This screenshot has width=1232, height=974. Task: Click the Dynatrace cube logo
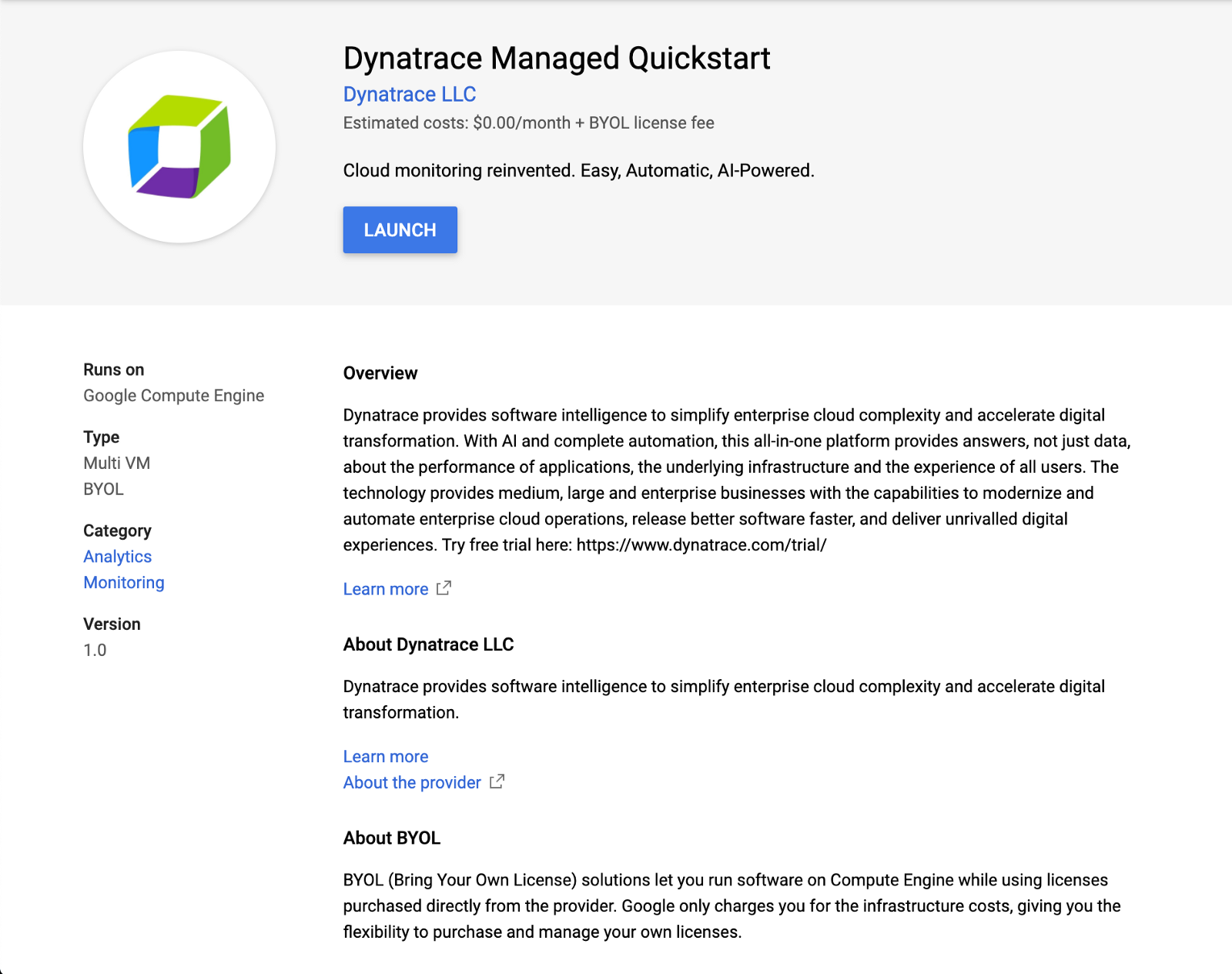point(179,147)
